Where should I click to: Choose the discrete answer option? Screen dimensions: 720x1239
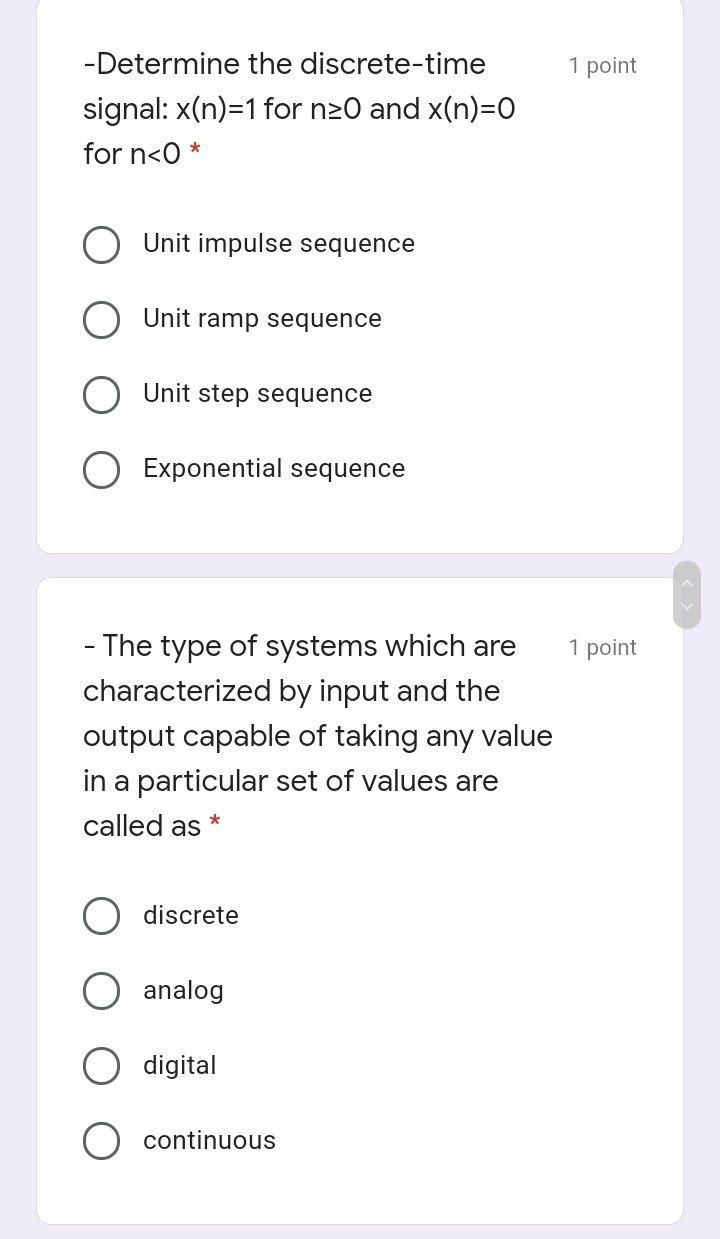(x=101, y=916)
